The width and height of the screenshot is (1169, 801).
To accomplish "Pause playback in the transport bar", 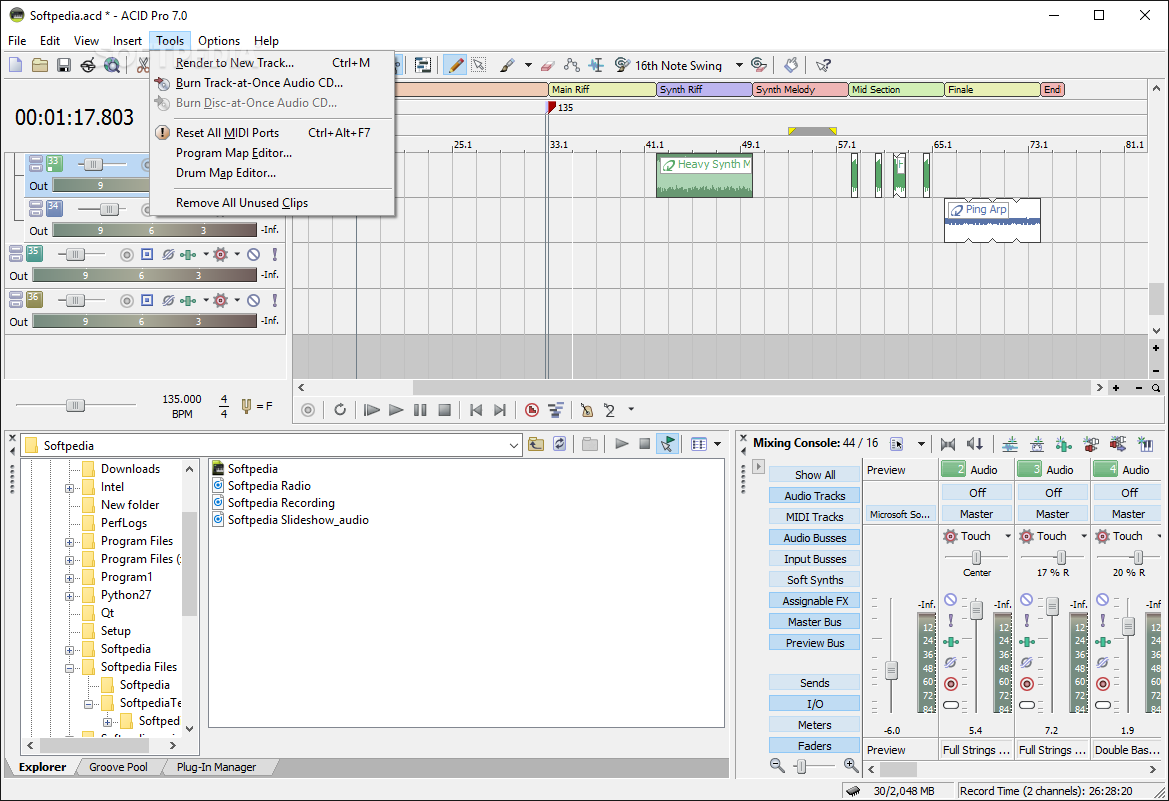I will pos(420,409).
